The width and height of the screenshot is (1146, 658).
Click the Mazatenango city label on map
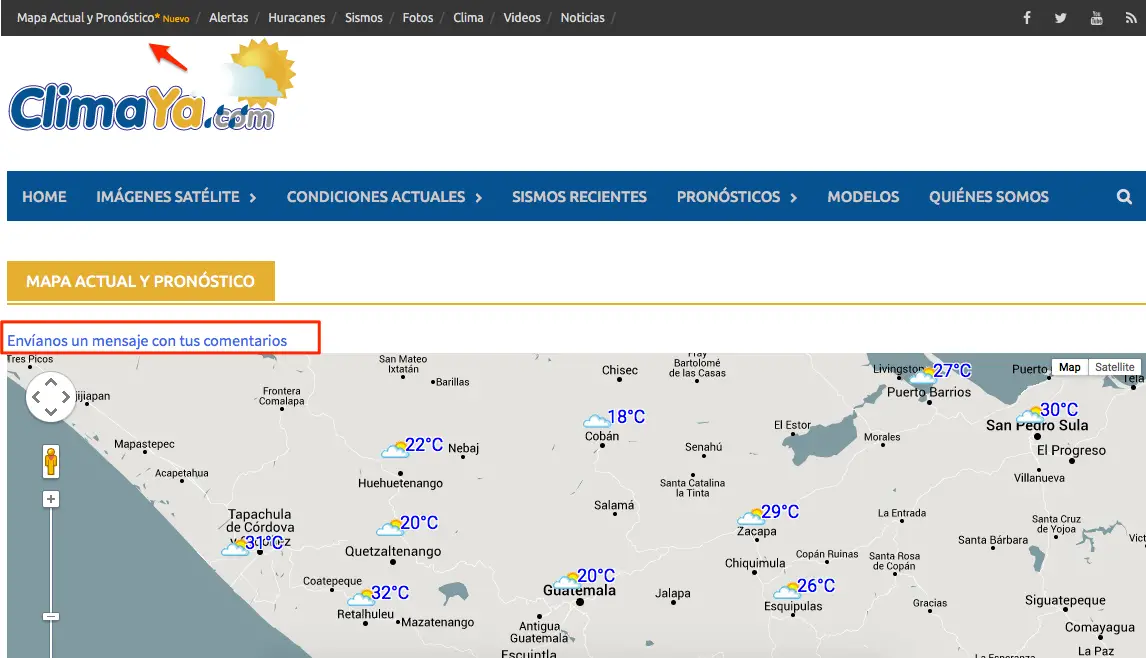438,622
